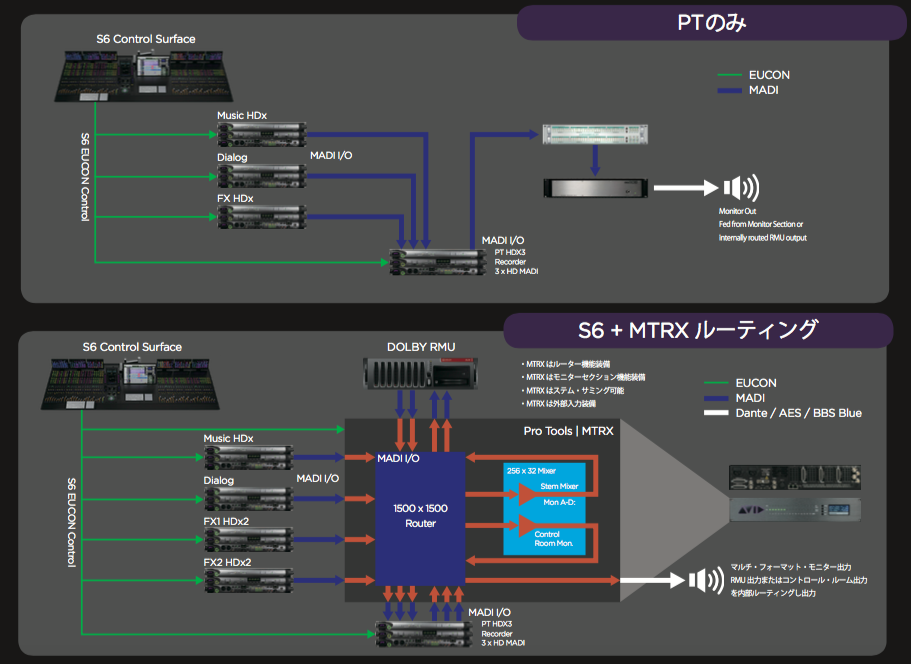Click the 'MTRX はモニターセクション機能装備' bullet
This screenshot has height=664, width=911.
point(583,377)
